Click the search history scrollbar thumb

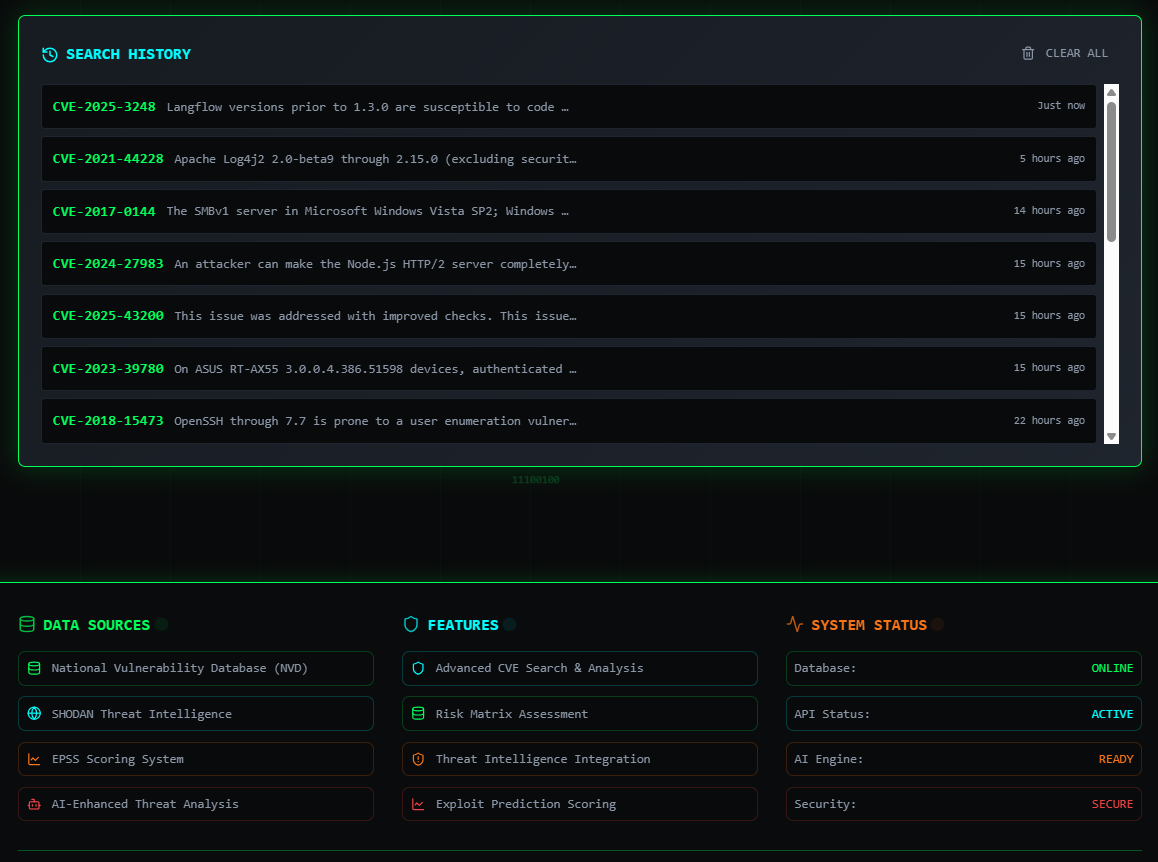pos(1111,171)
